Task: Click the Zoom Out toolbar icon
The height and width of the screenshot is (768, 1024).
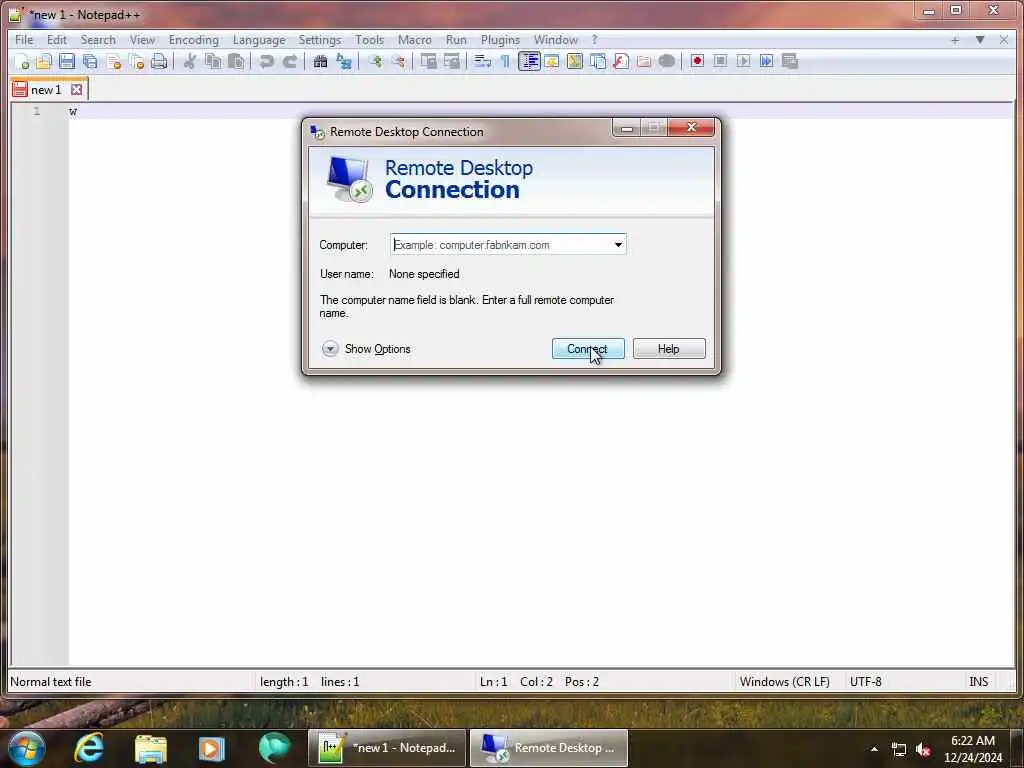Action: pyautogui.click(x=398, y=61)
